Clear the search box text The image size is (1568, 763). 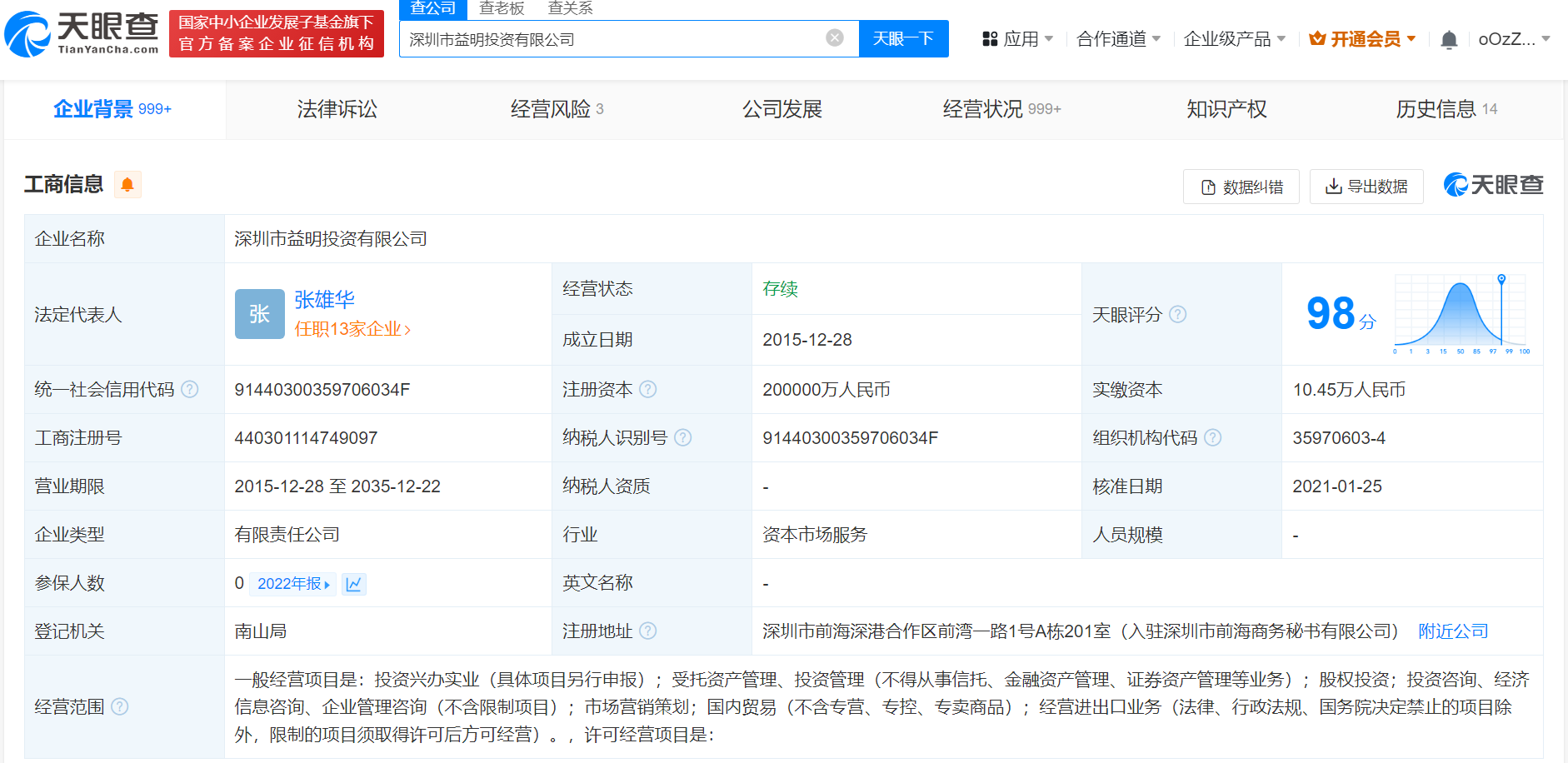[x=834, y=38]
